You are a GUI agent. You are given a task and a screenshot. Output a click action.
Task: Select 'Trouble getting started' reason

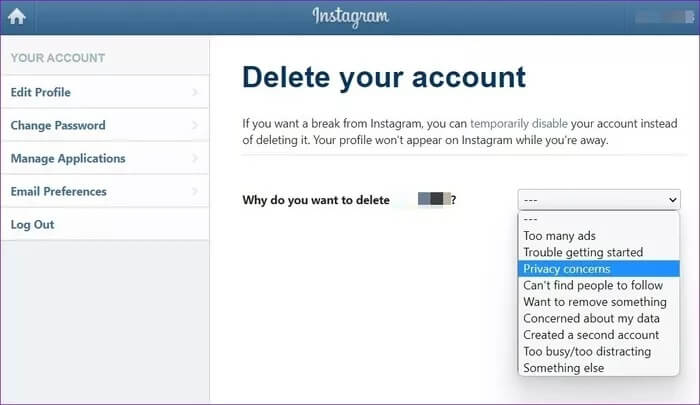click(x=599, y=252)
